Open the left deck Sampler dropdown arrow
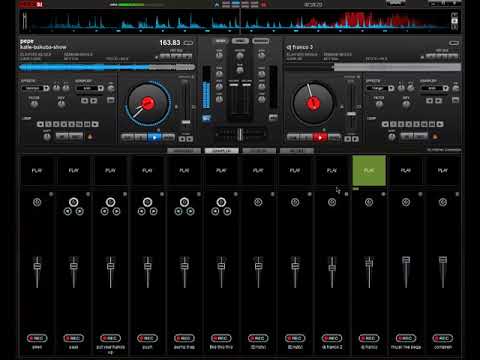The width and height of the screenshot is (480, 360). pos(100,88)
